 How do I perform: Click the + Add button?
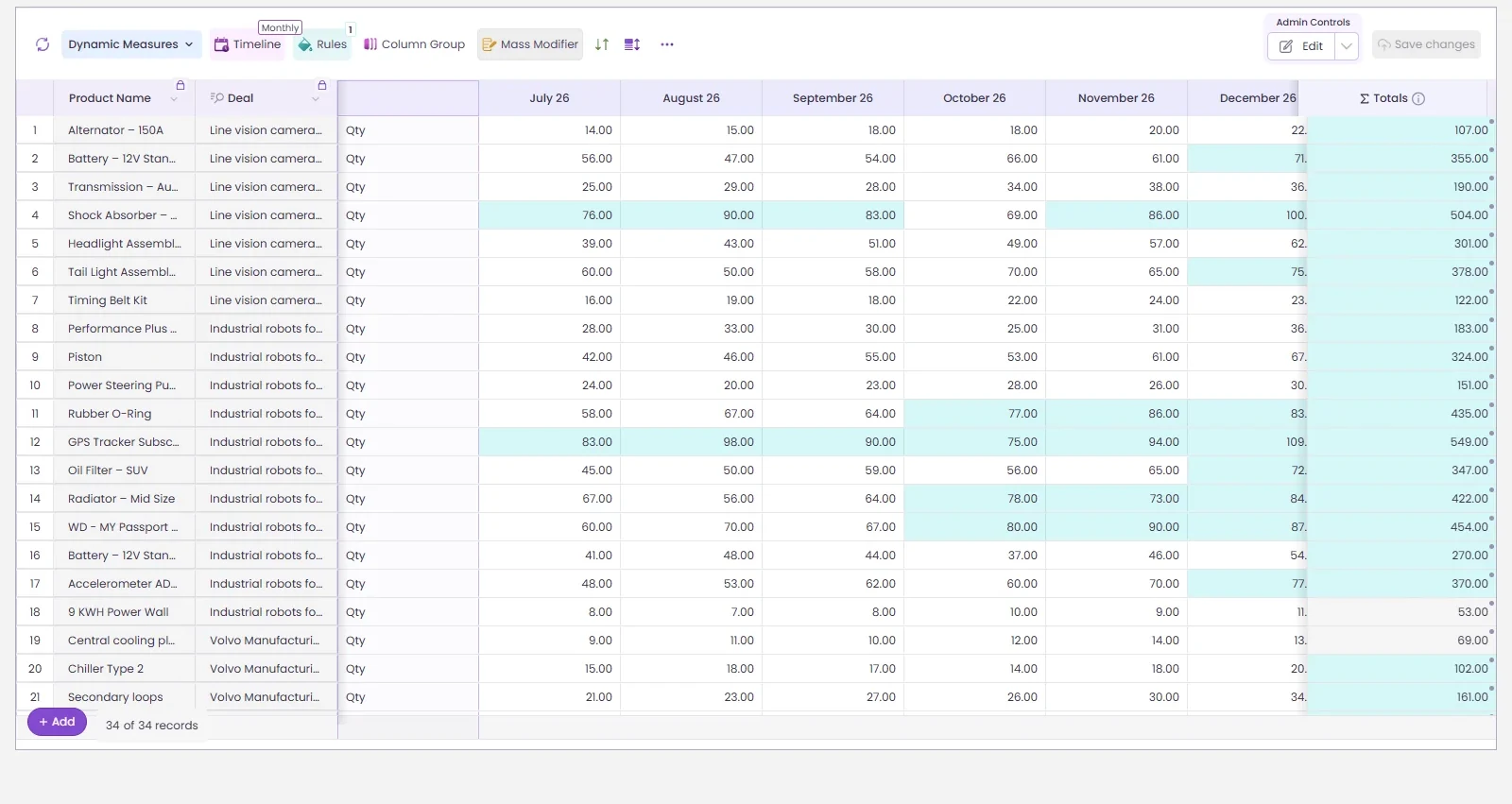click(57, 722)
